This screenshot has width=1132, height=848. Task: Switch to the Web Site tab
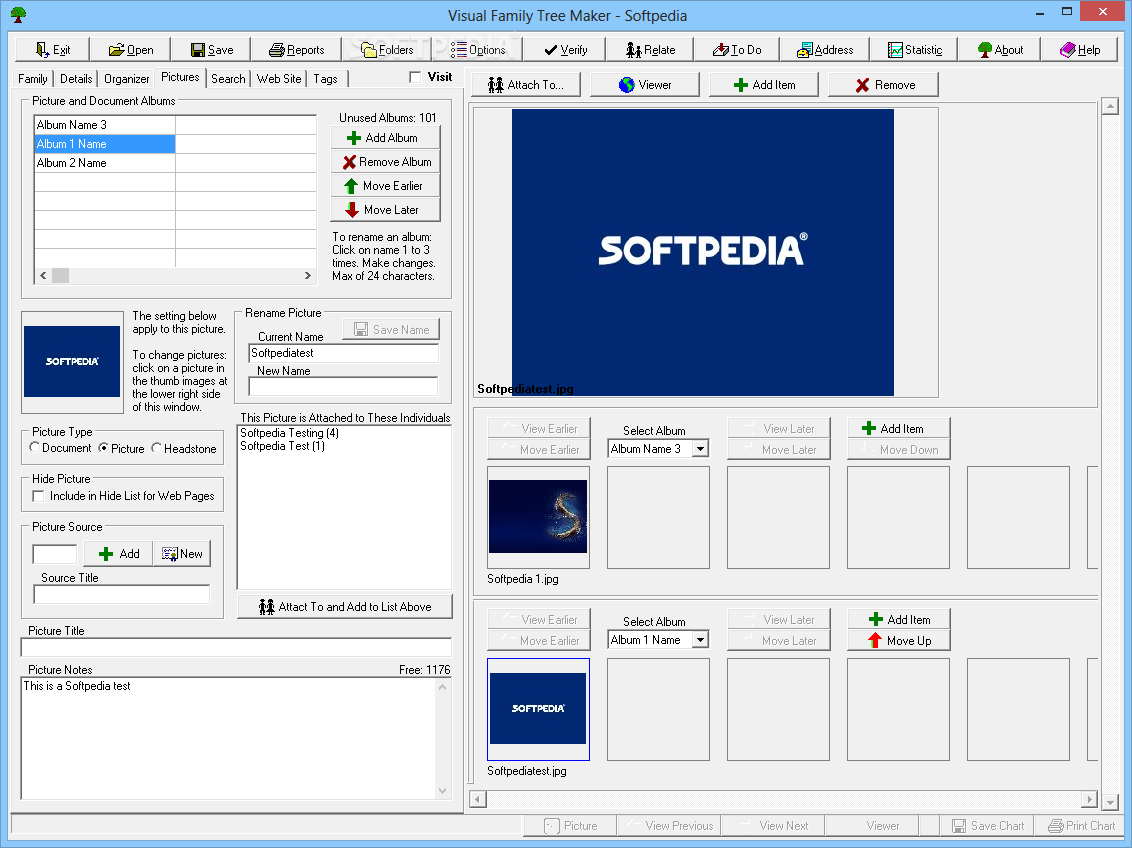pos(279,79)
